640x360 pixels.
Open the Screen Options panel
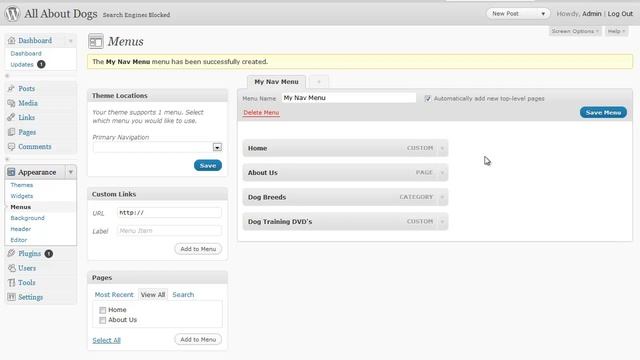pyautogui.click(x=575, y=31)
